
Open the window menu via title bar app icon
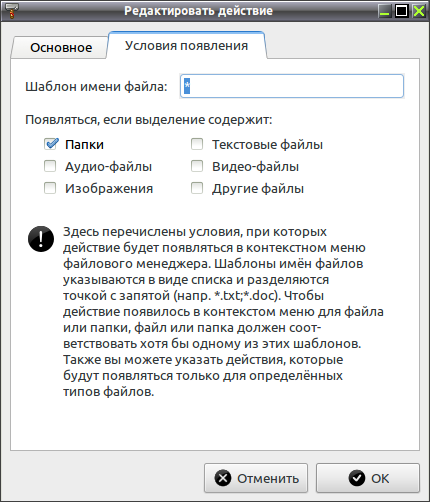coord(12,11)
